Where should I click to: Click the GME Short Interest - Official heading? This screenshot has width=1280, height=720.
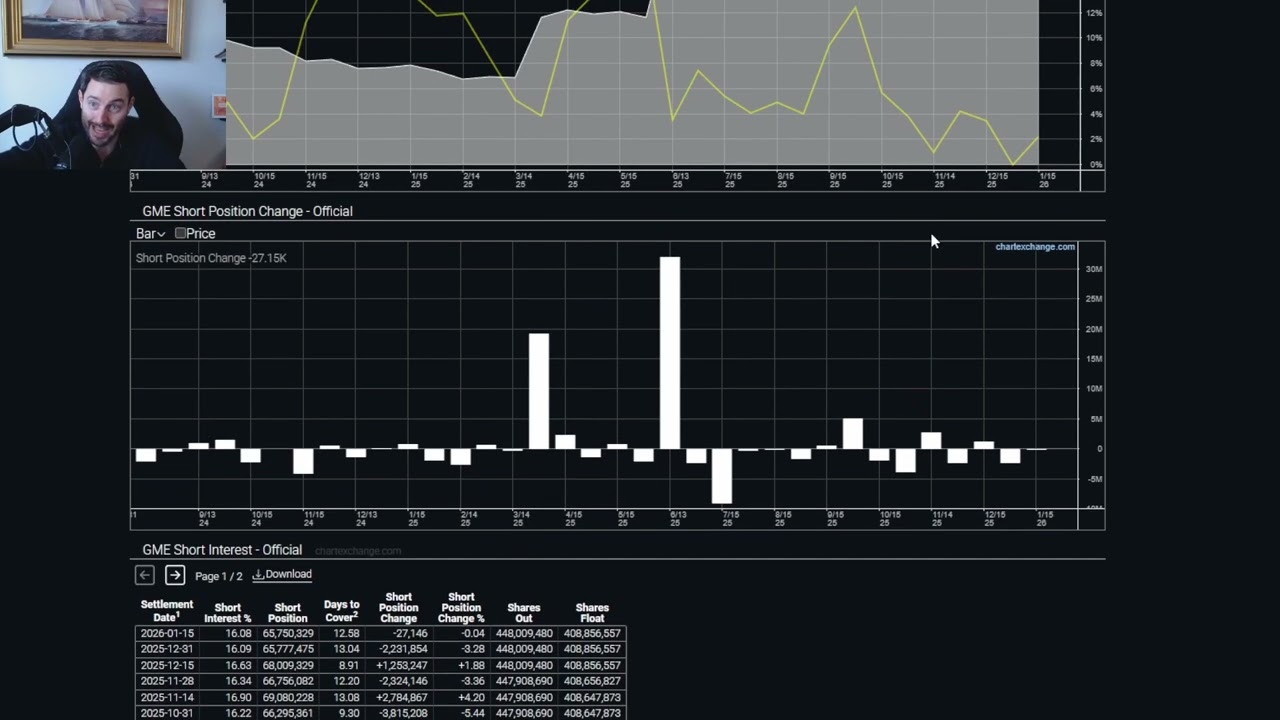click(222, 550)
